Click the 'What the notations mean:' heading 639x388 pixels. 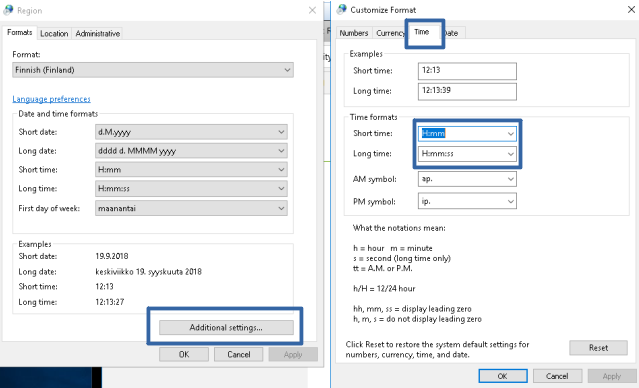tap(399, 228)
